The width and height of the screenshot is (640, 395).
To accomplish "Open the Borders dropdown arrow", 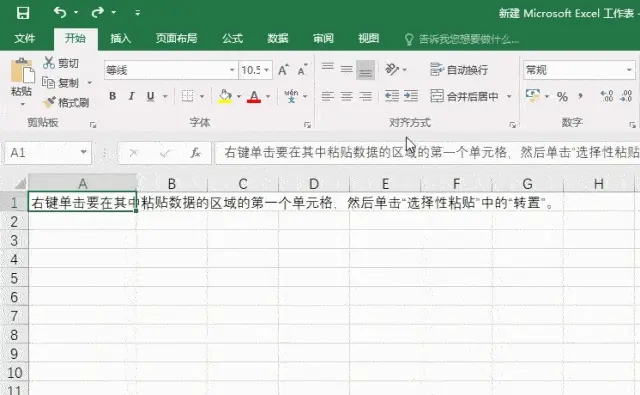I will tap(202, 96).
